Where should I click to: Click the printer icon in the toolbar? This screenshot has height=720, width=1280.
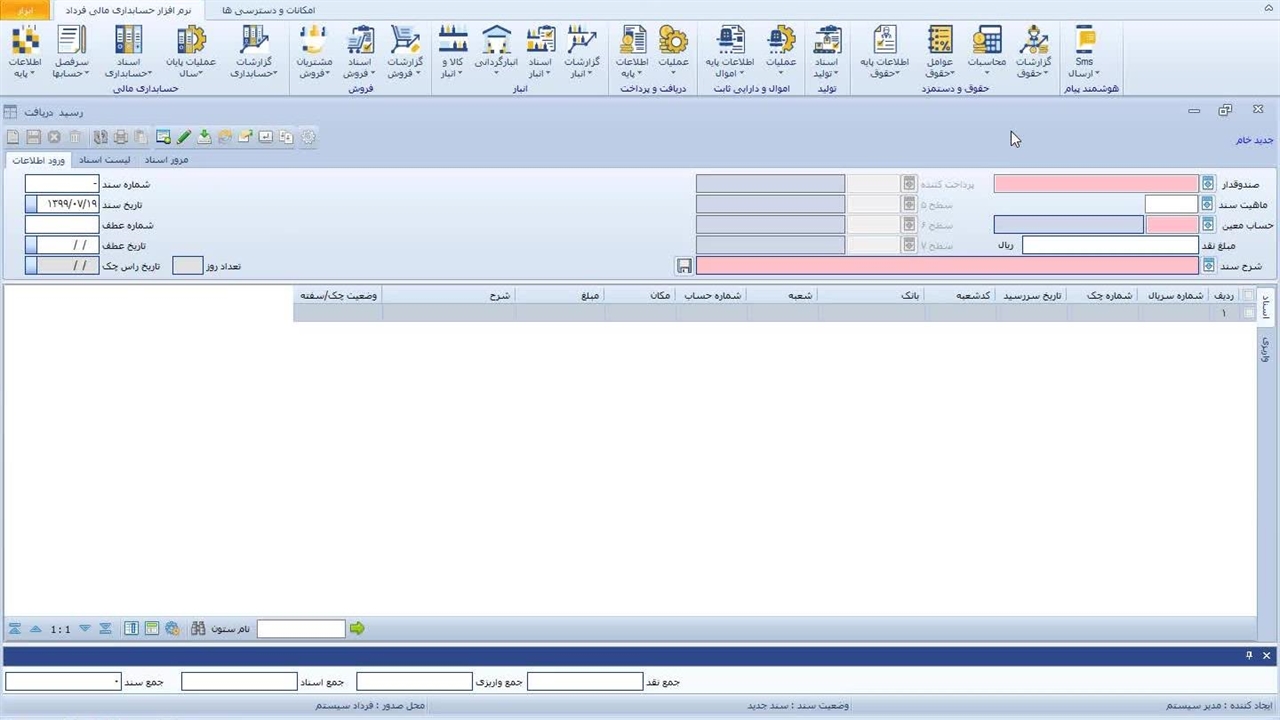pyautogui.click(x=121, y=137)
